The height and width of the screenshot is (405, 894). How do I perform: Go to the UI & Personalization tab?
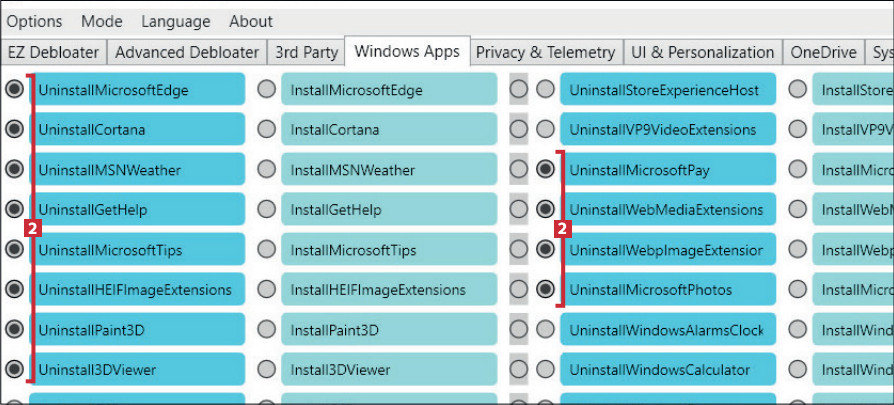[x=703, y=52]
